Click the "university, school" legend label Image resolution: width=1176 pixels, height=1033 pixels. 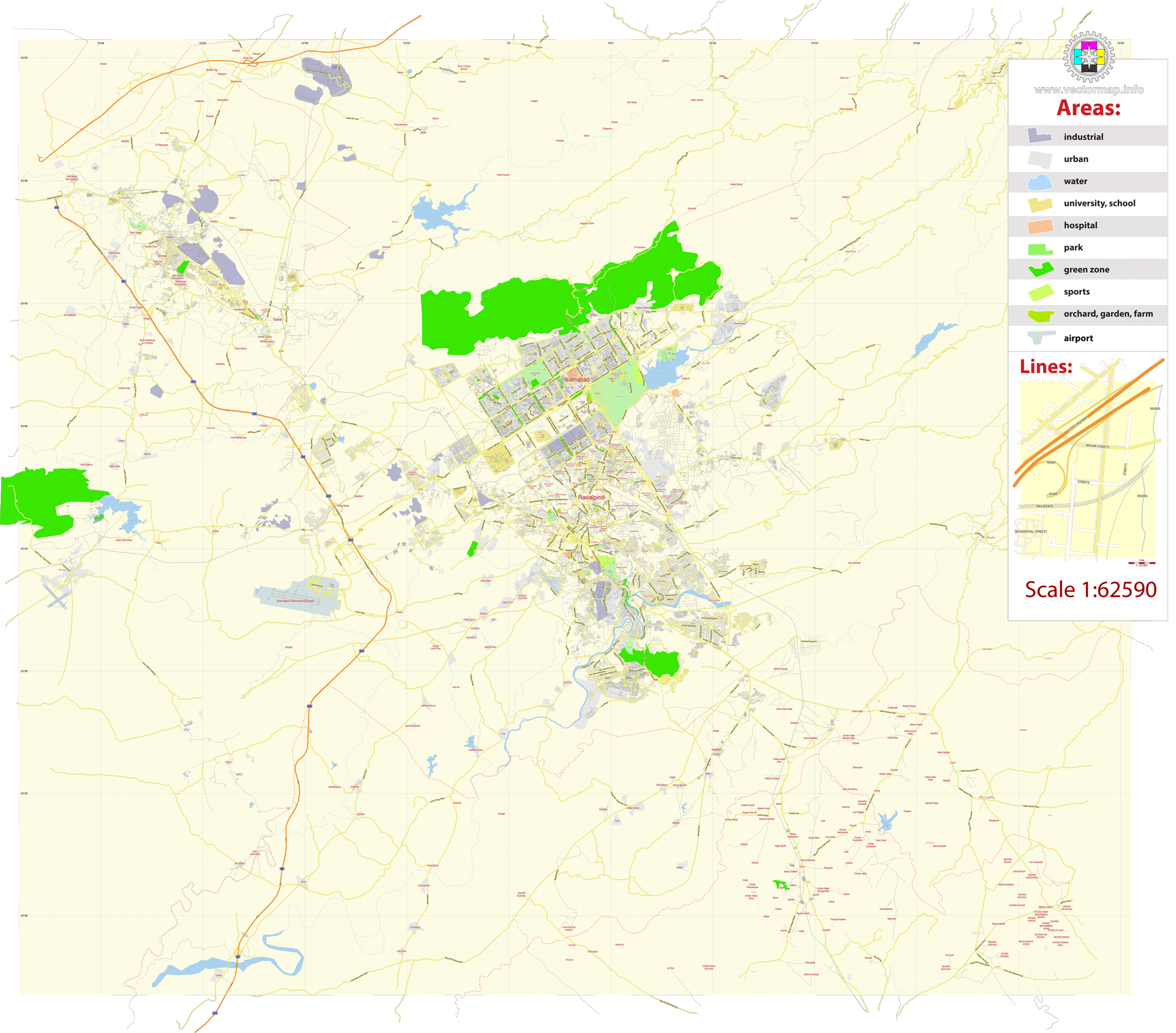tap(1099, 204)
